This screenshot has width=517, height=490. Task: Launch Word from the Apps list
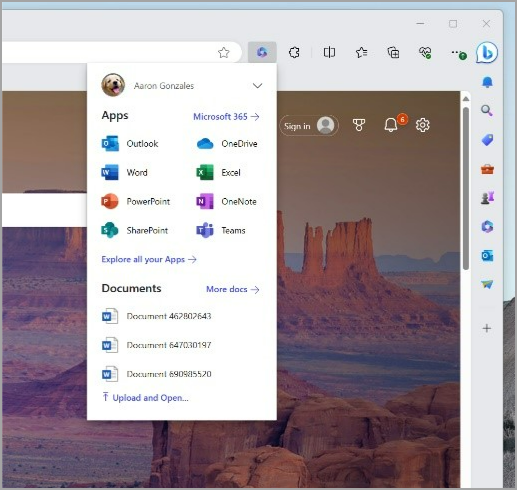(124, 172)
